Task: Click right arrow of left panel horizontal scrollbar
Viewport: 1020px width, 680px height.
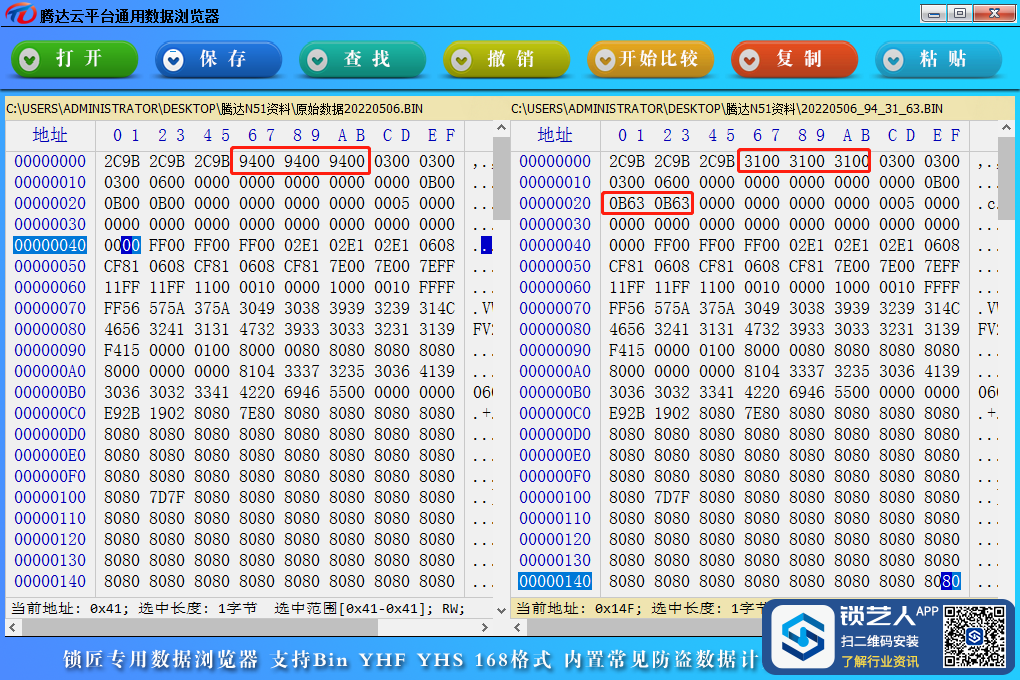Action: coord(485,627)
